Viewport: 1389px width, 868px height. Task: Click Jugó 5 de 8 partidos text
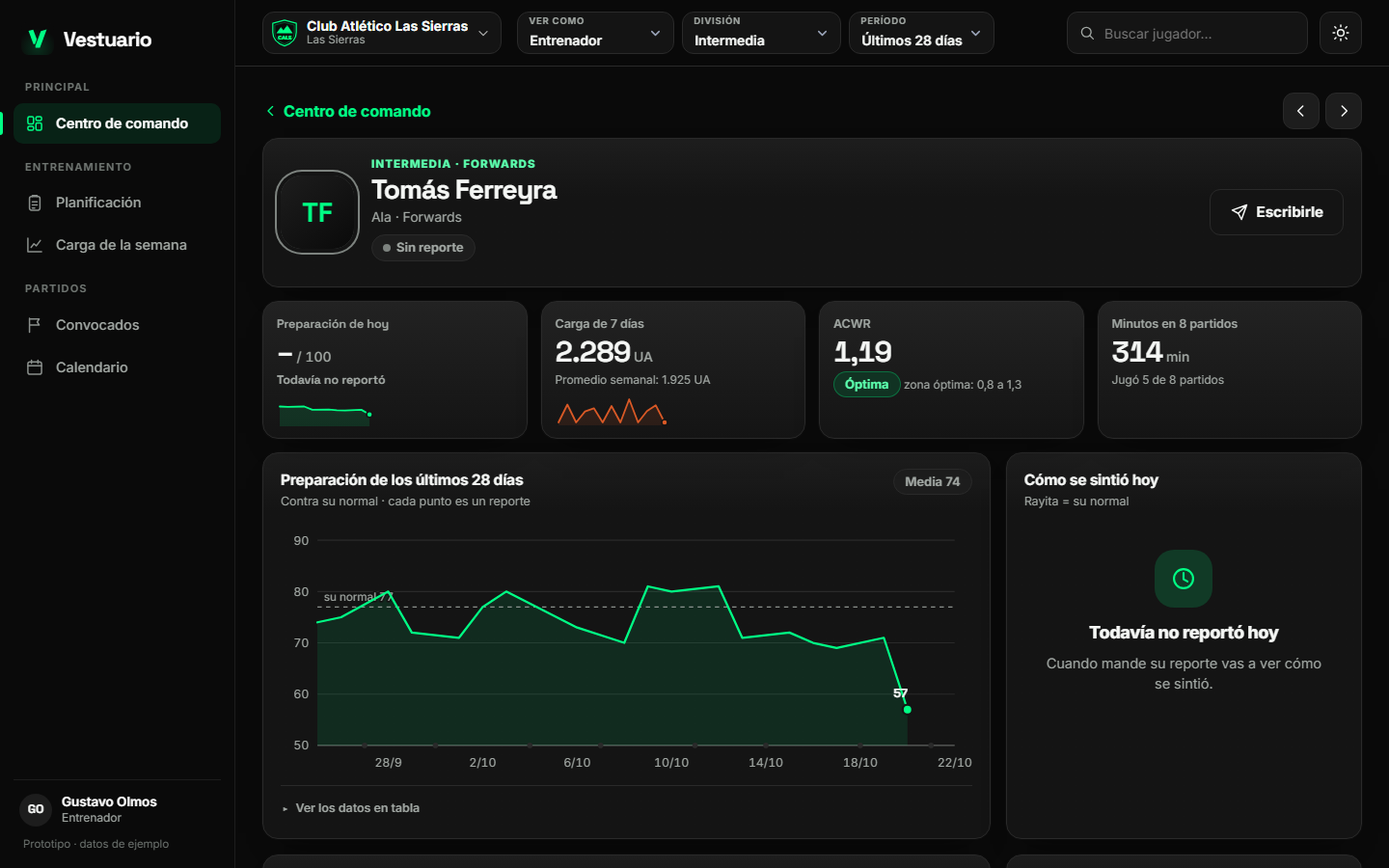(x=1167, y=380)
